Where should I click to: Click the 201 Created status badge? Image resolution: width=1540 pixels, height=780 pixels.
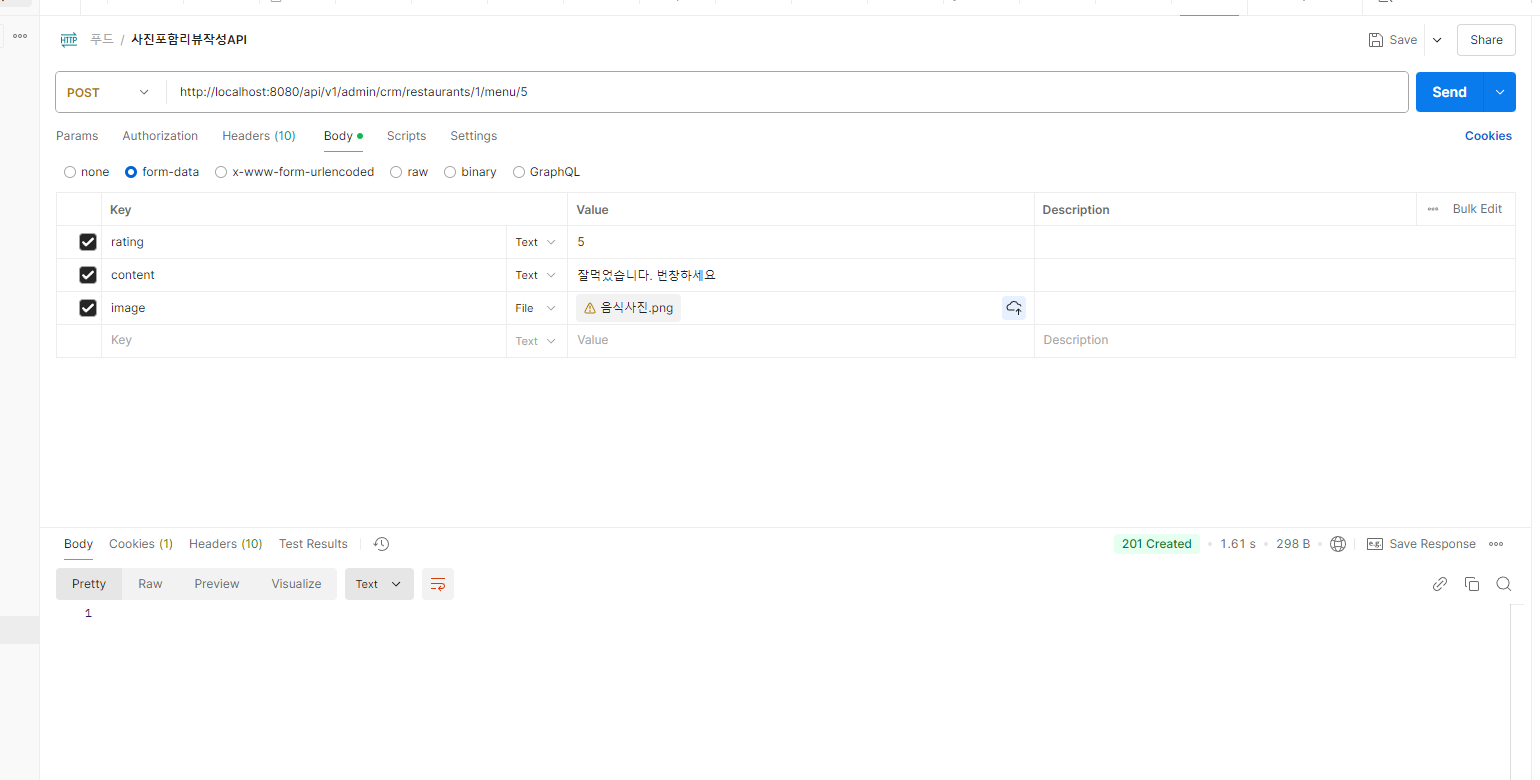point(1157,544)
